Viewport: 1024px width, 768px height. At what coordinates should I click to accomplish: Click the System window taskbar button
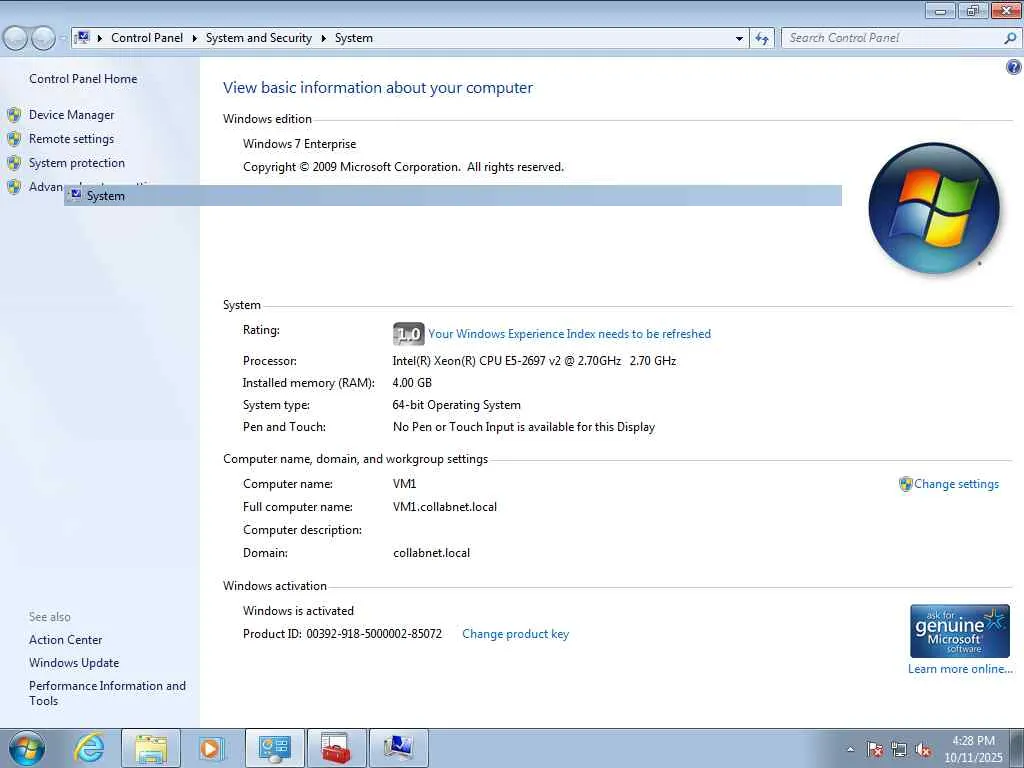pyautogui.click(x=398, y=748)
